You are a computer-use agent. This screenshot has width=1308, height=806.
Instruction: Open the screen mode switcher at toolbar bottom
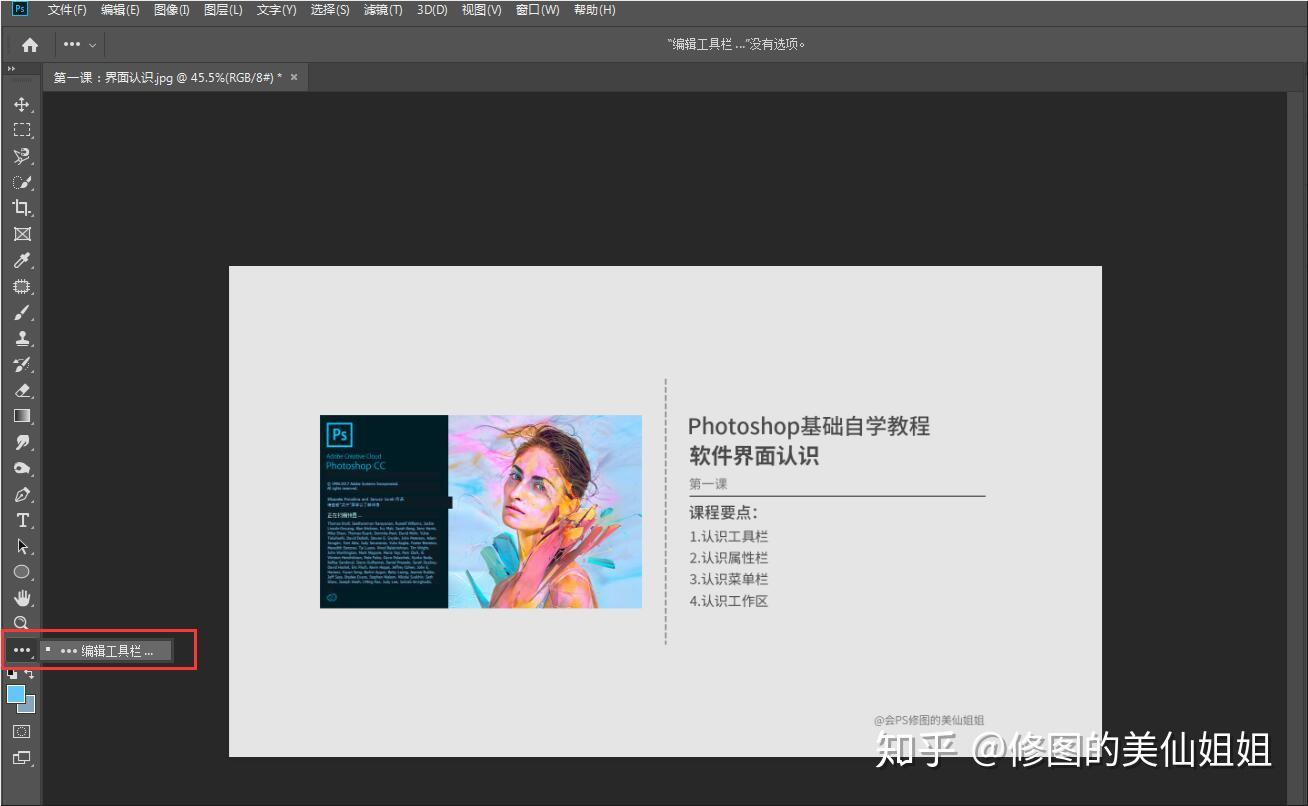pos(21,758)
